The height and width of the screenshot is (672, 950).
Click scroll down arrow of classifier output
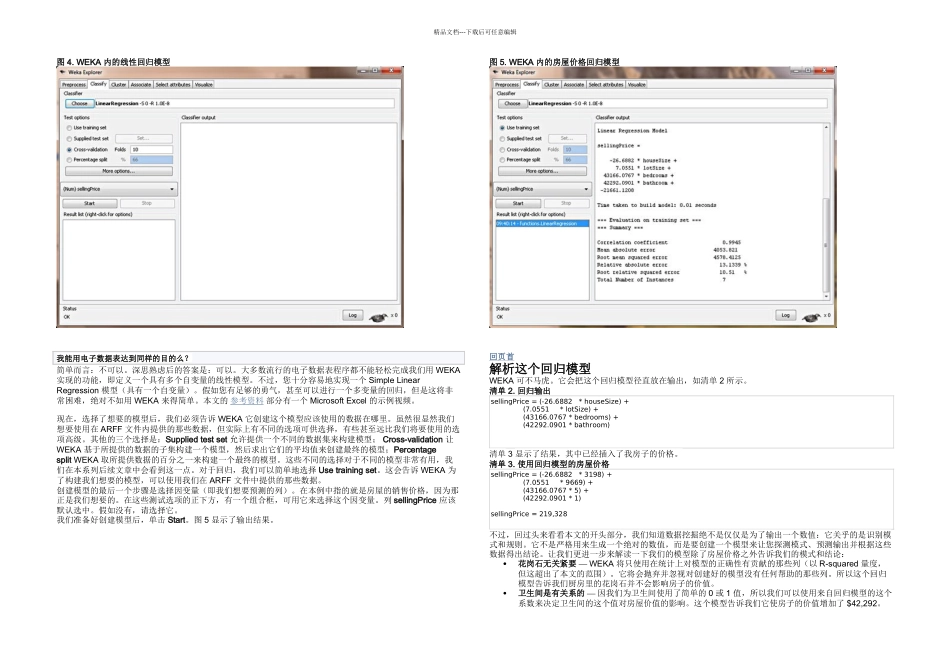(x=826, y=296)
